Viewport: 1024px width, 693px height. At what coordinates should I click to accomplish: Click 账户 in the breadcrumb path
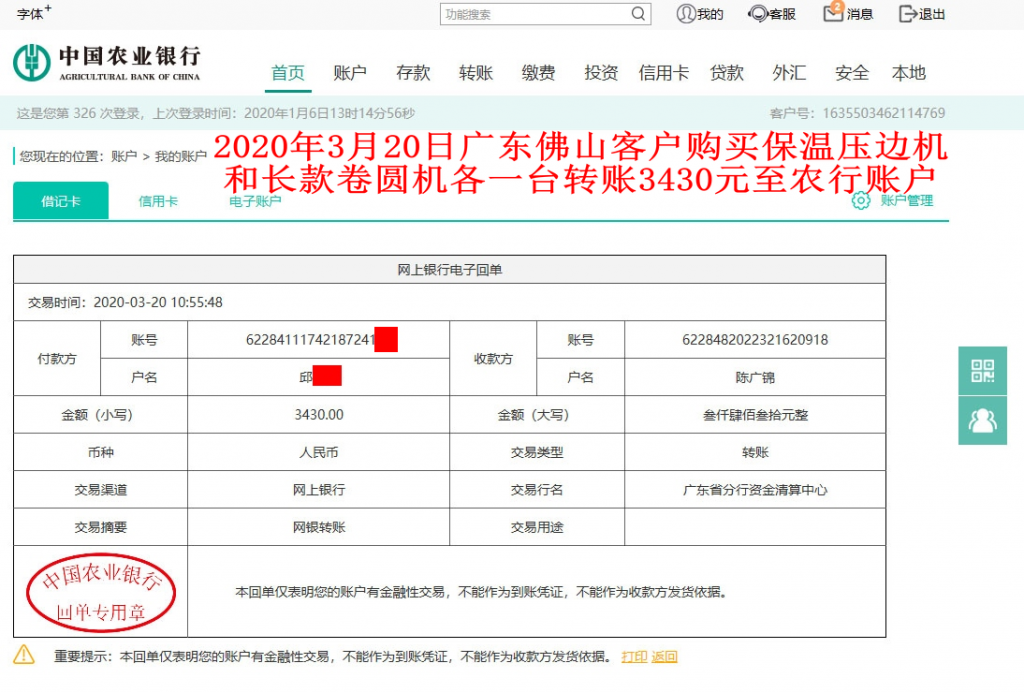(122, 155)
